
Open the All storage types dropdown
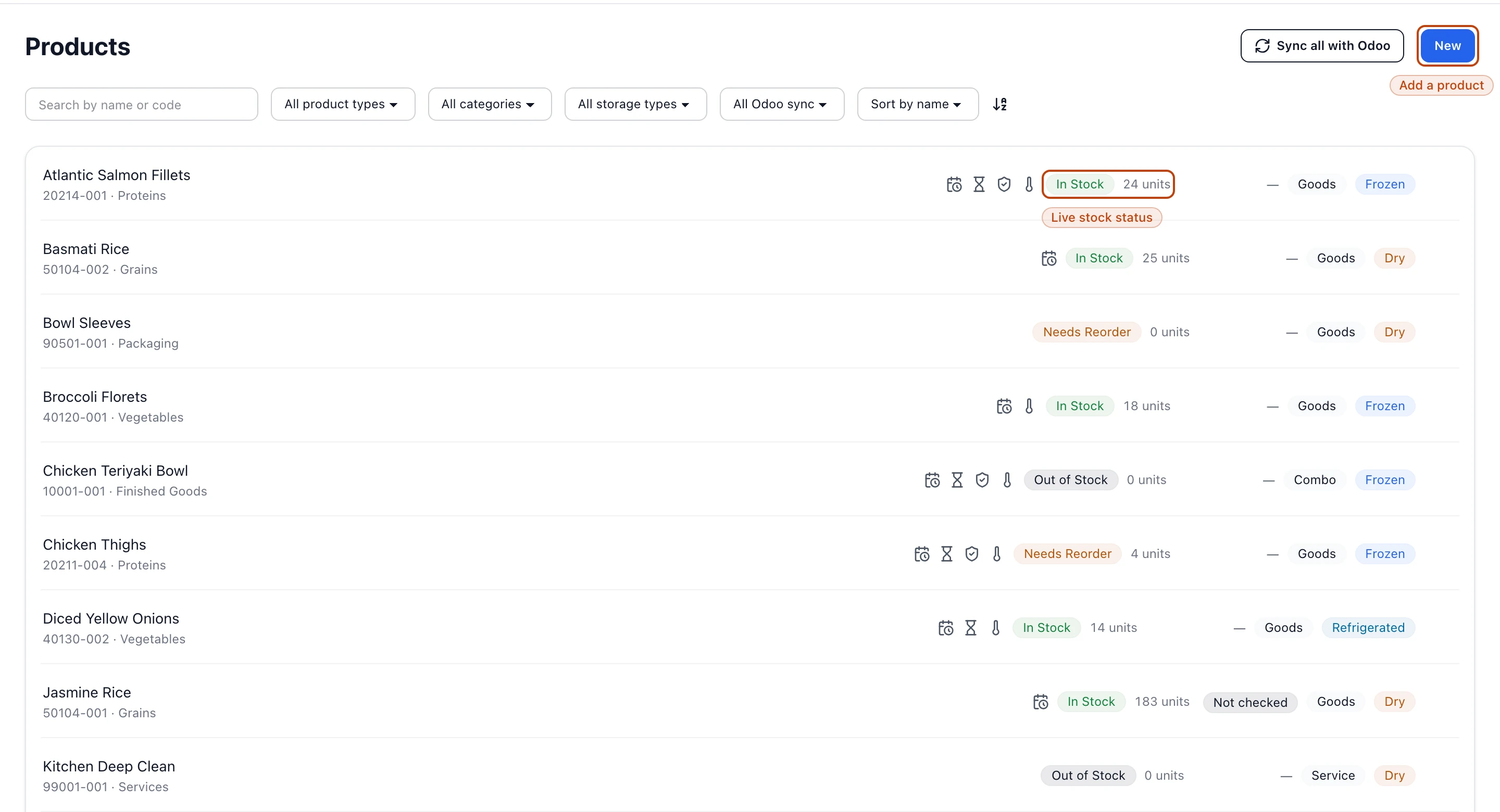tap(635, 104)
